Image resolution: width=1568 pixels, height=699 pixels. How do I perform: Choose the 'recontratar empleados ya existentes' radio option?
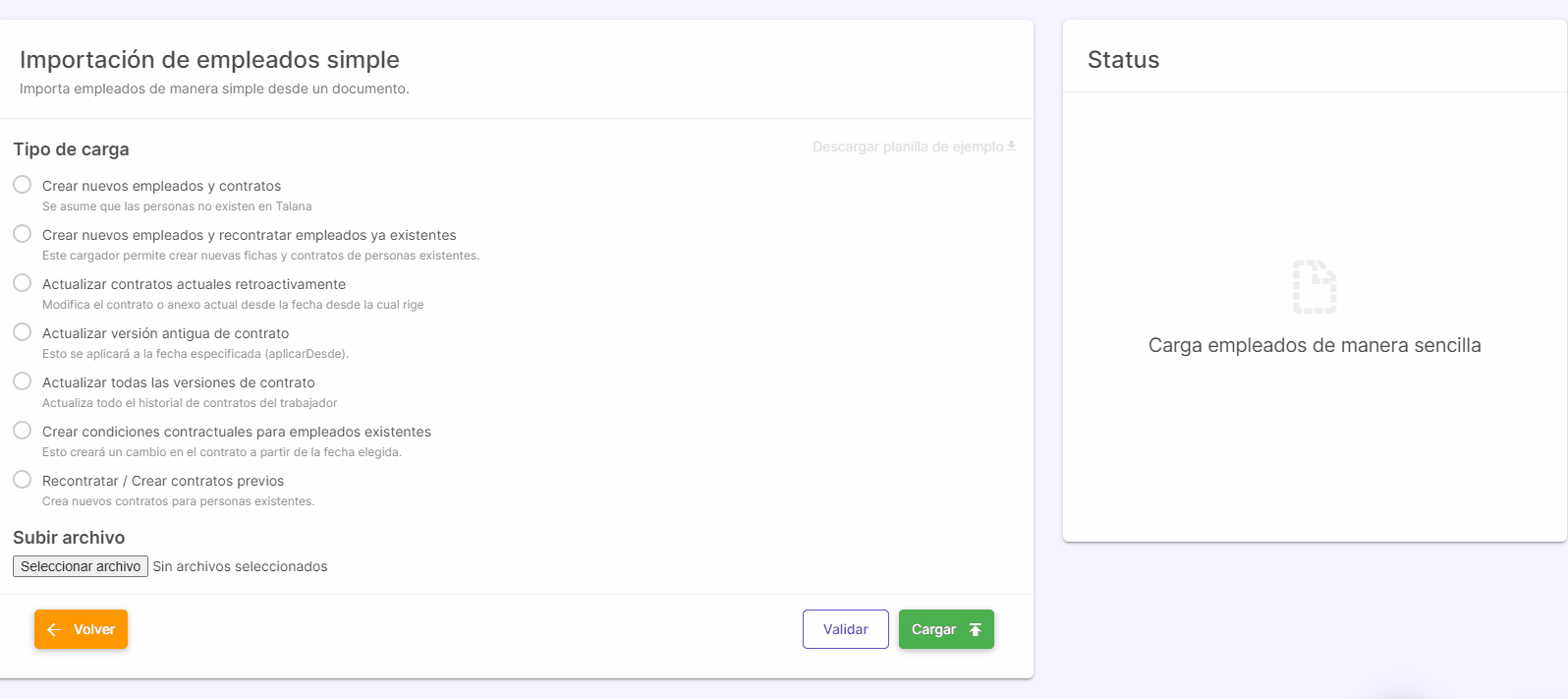coord(23,234)
